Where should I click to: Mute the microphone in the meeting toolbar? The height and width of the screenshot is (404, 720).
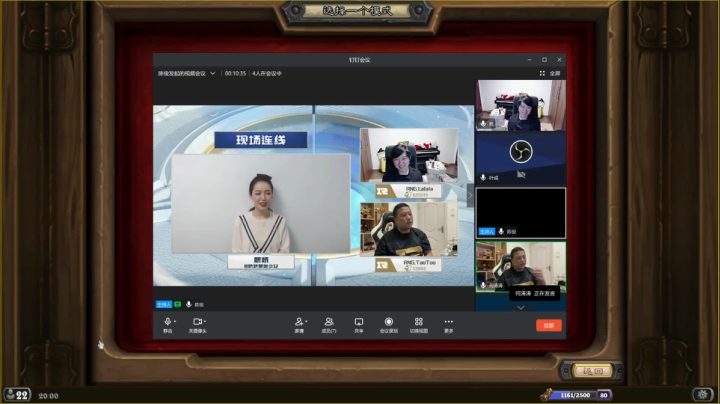168,325
